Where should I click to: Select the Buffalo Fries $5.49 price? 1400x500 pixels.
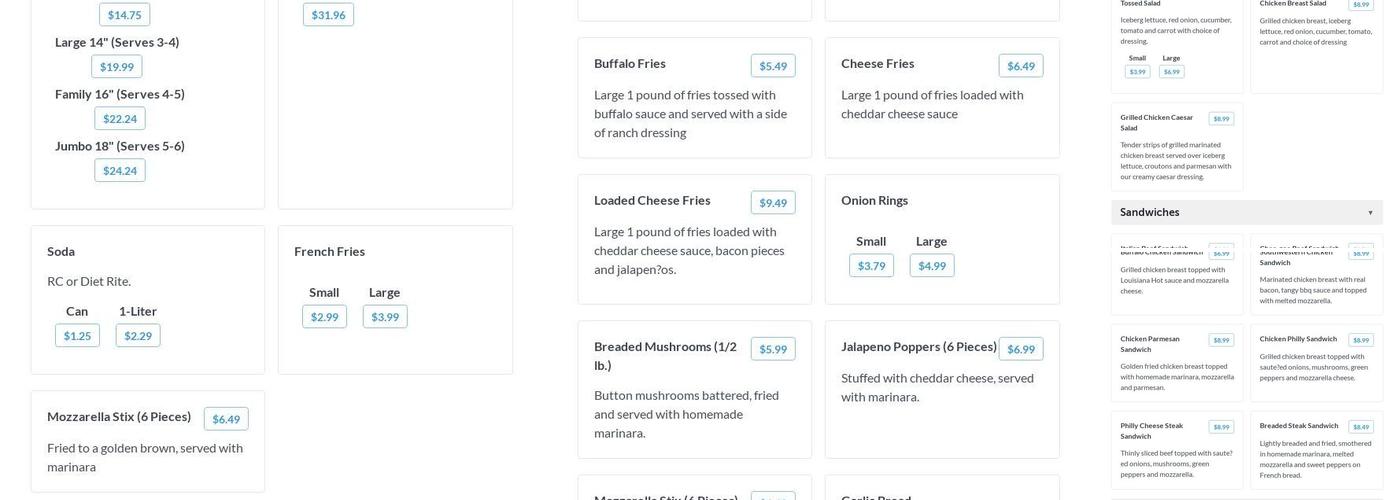[x=773, y=66]
